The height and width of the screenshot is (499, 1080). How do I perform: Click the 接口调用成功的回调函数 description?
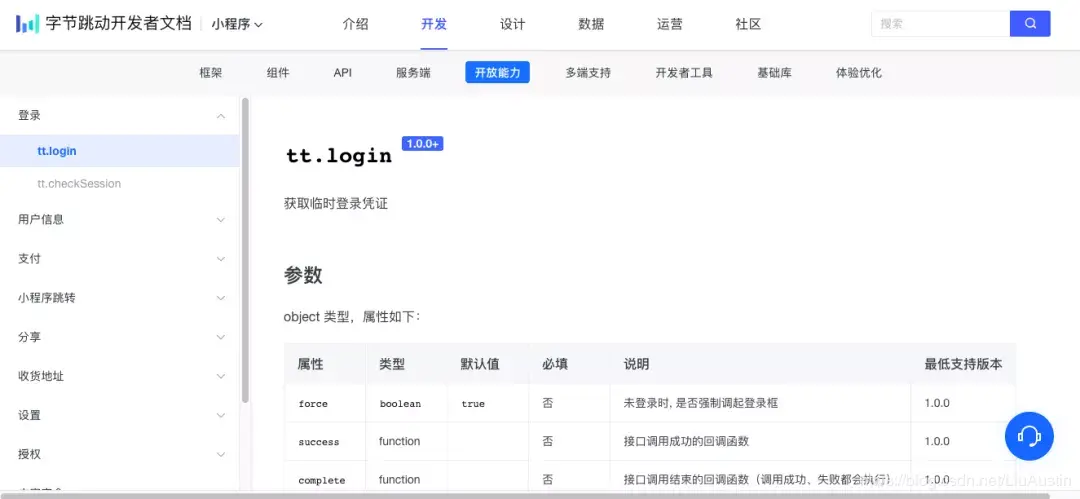pyautogui.click(x=686, y=441)
